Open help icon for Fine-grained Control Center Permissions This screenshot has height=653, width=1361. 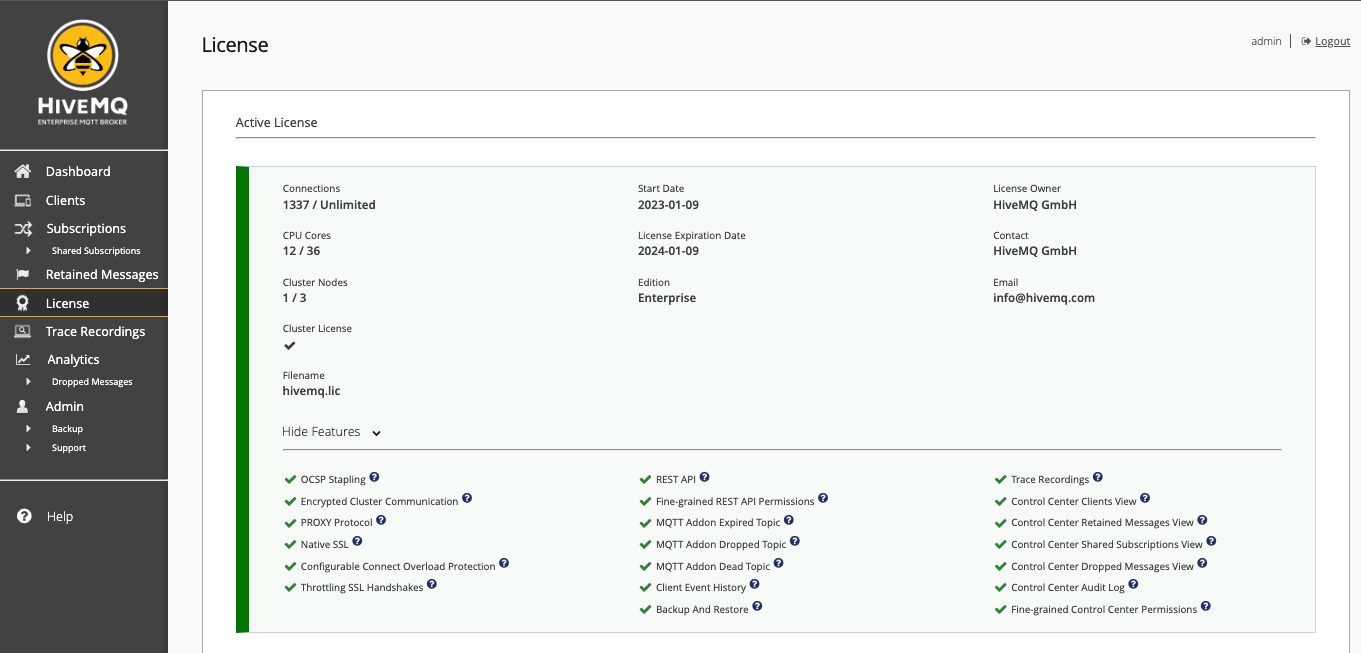tap(1206, 607)
